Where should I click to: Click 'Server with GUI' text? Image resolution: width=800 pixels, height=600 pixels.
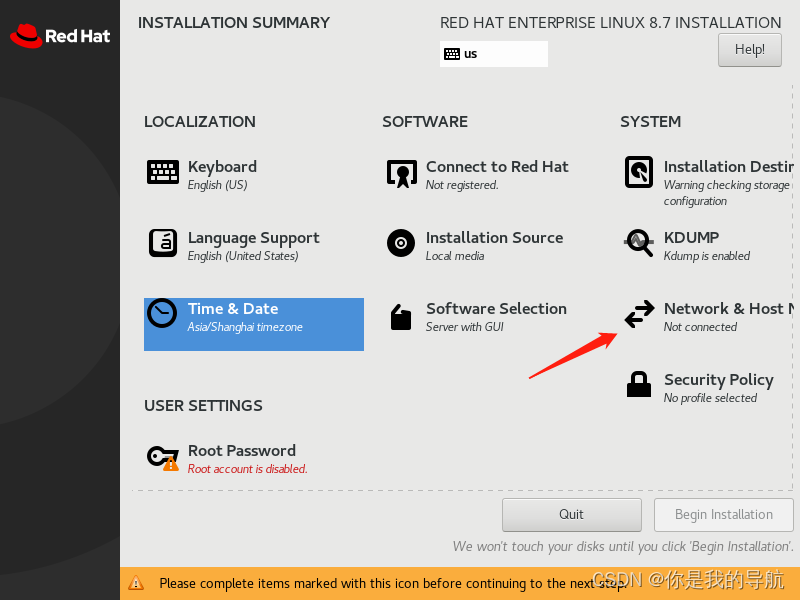(x=464, y=327)
